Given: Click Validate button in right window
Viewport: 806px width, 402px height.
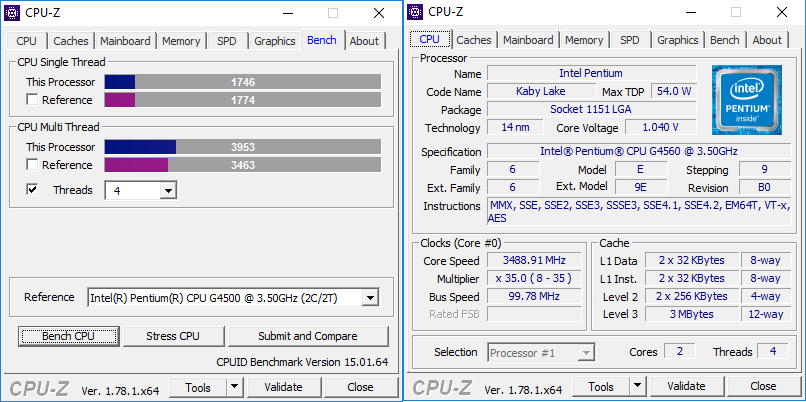Looking at the screenshot, I should [686, 386].
